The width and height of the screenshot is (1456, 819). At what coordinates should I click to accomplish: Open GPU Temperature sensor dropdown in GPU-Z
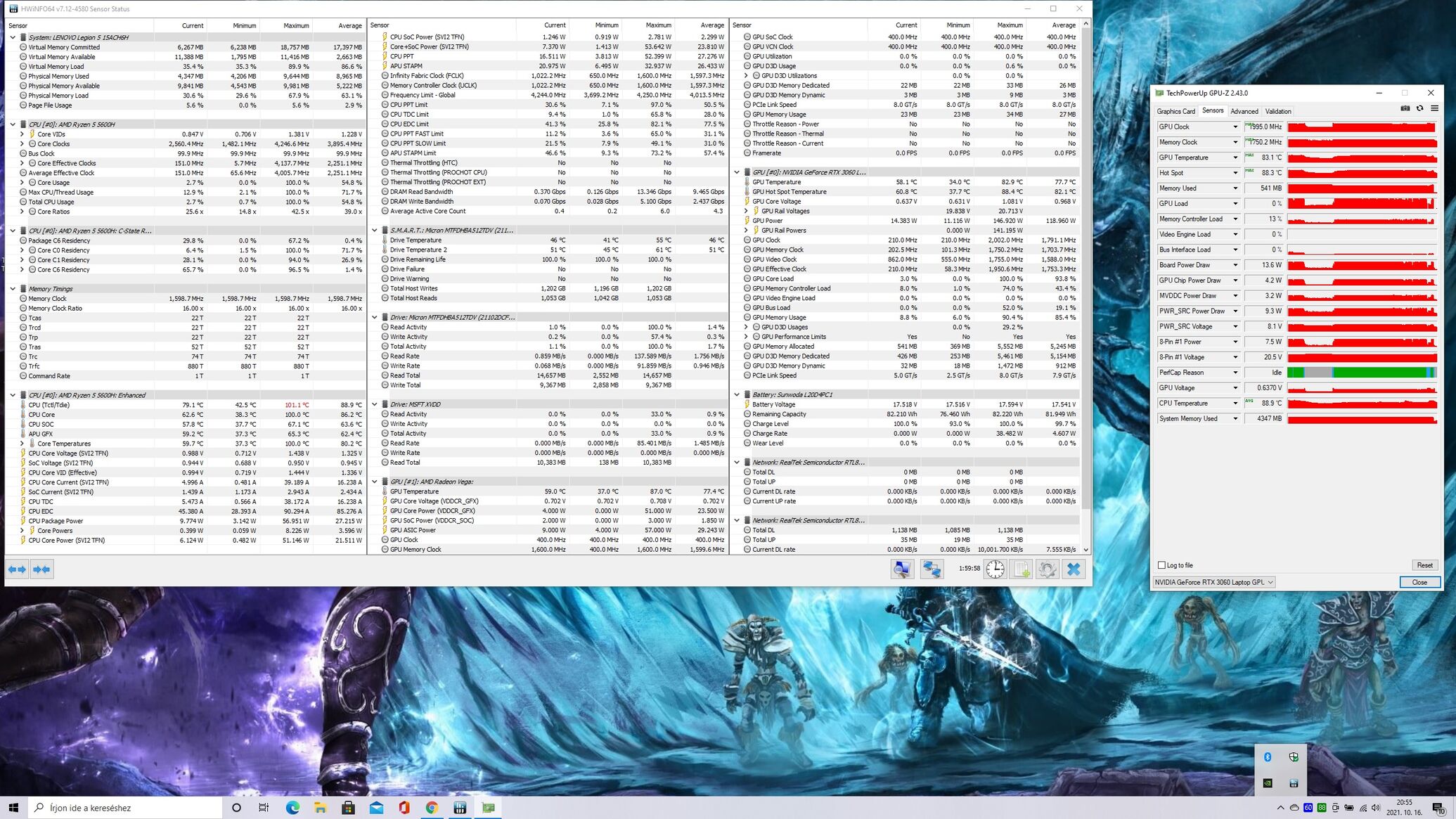[x=1235, y=157]
